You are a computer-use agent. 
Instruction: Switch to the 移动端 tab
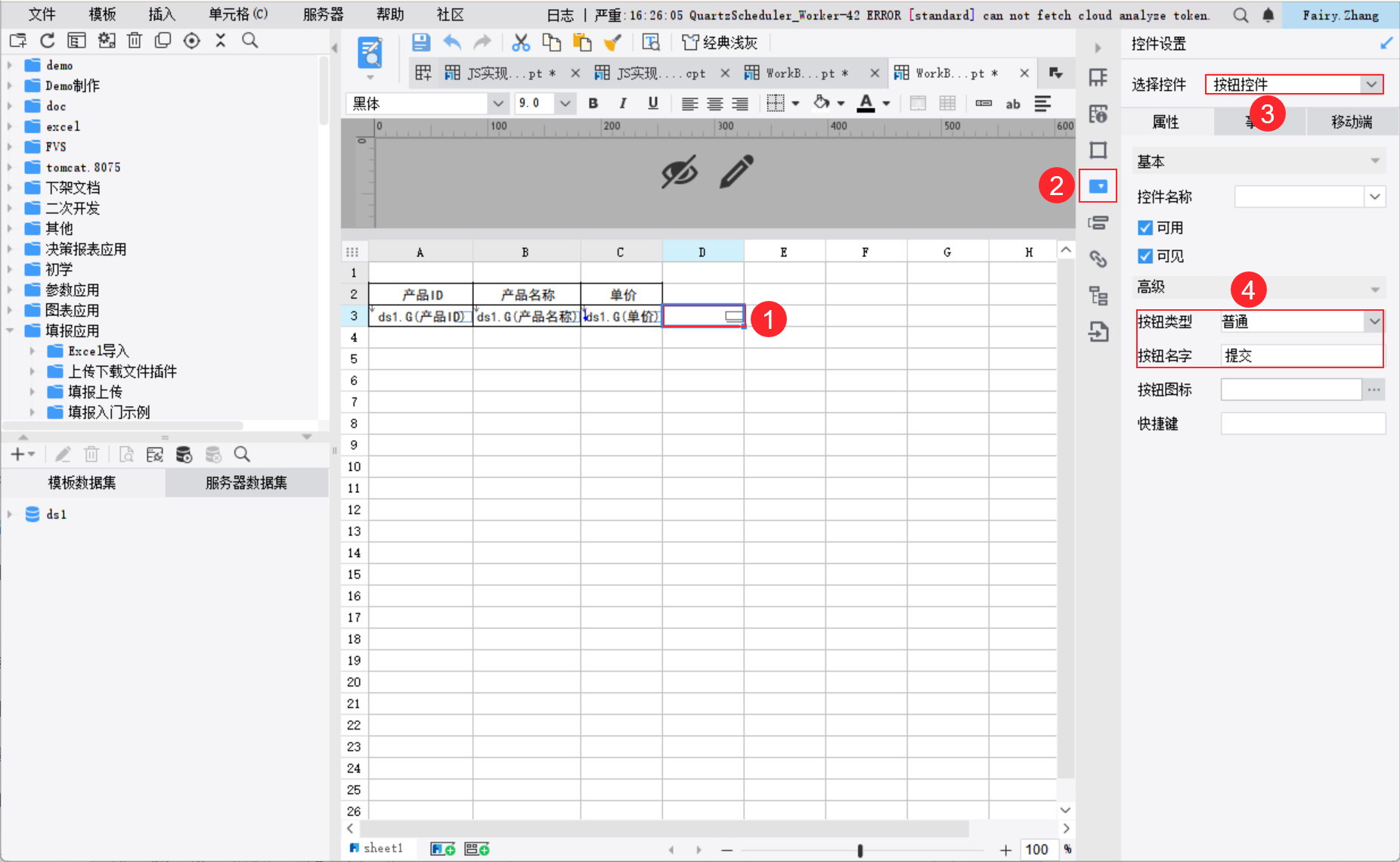[1351, 122]
